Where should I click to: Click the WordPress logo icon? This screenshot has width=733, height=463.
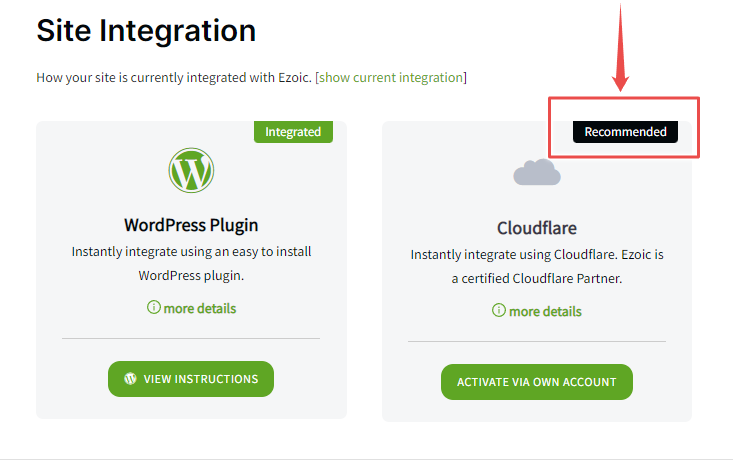191,170
